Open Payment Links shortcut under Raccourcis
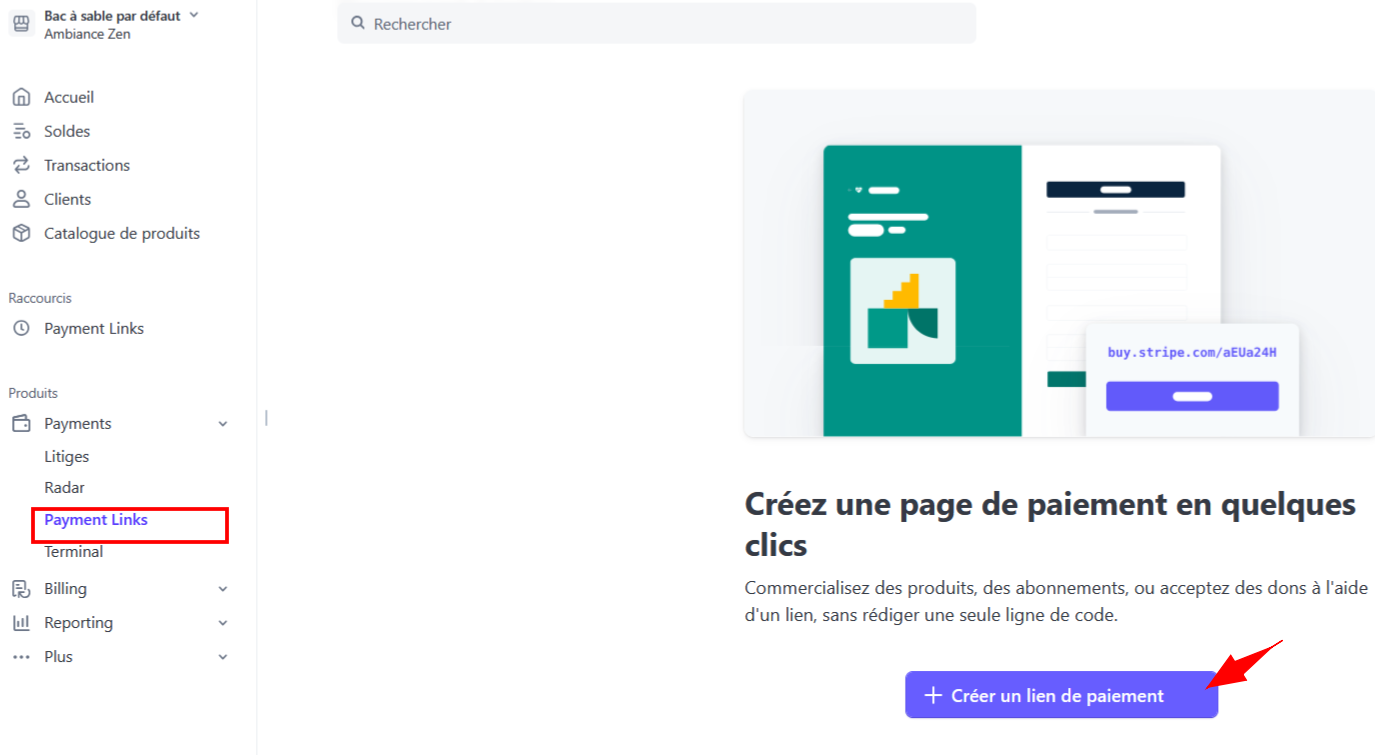 94,329
